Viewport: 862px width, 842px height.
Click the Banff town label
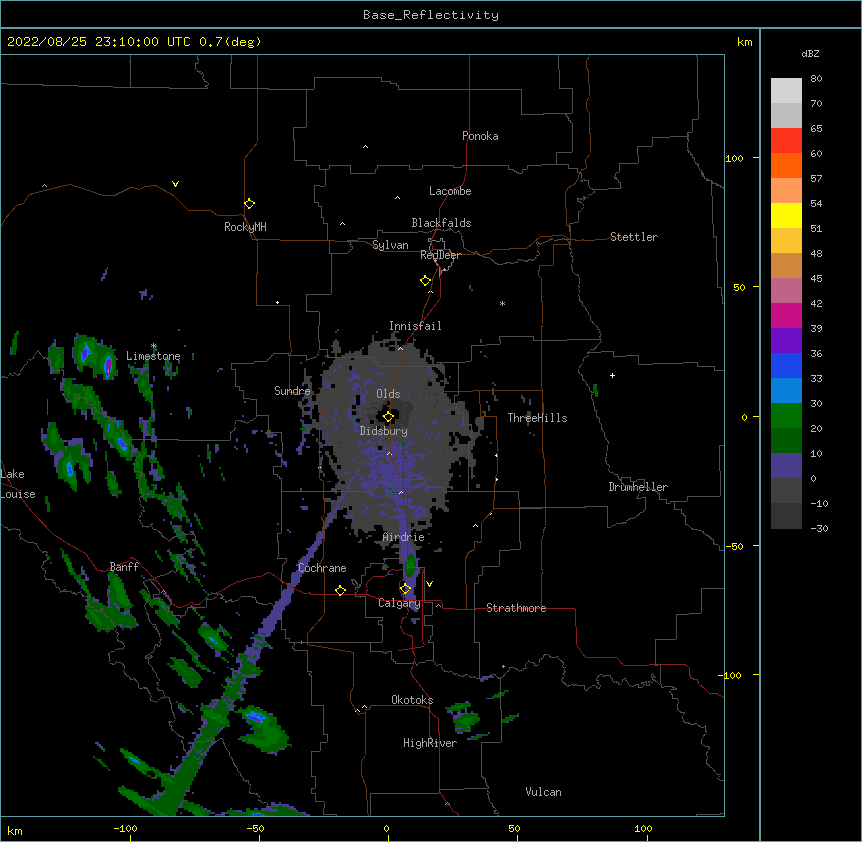[x=124, y=567]
